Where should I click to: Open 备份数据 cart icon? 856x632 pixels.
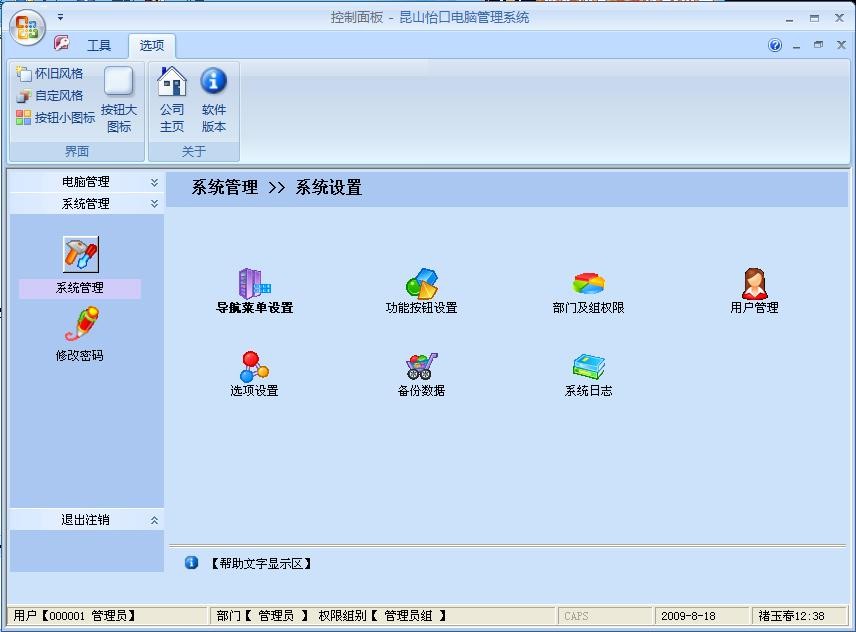click(421, 374)
